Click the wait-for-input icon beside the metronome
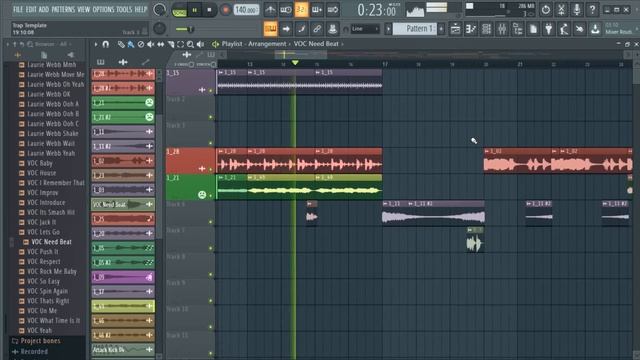This screenshot has height=360, width=640. tap(286, 9)
